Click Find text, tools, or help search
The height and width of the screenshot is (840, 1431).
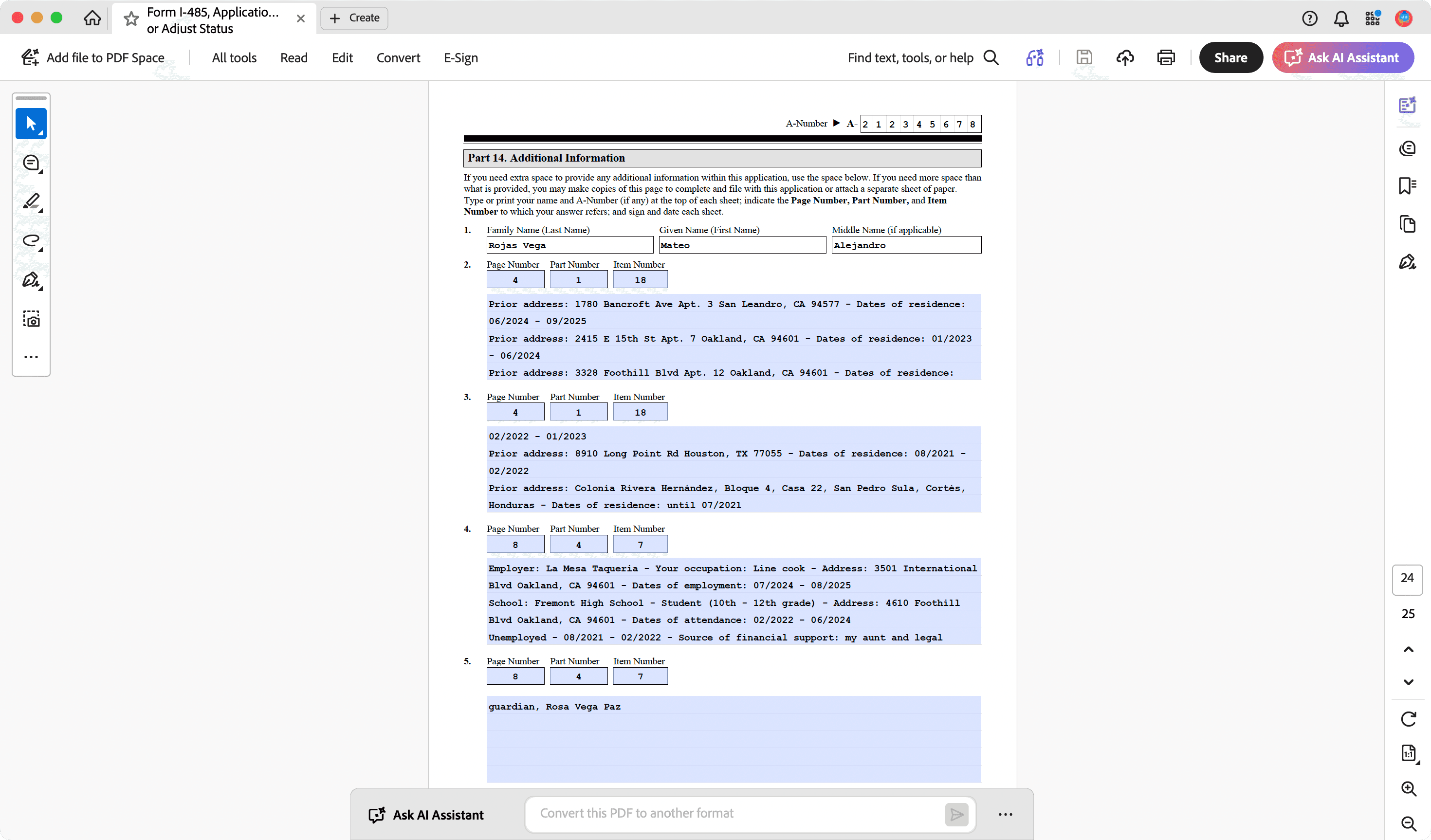point(923,57)
